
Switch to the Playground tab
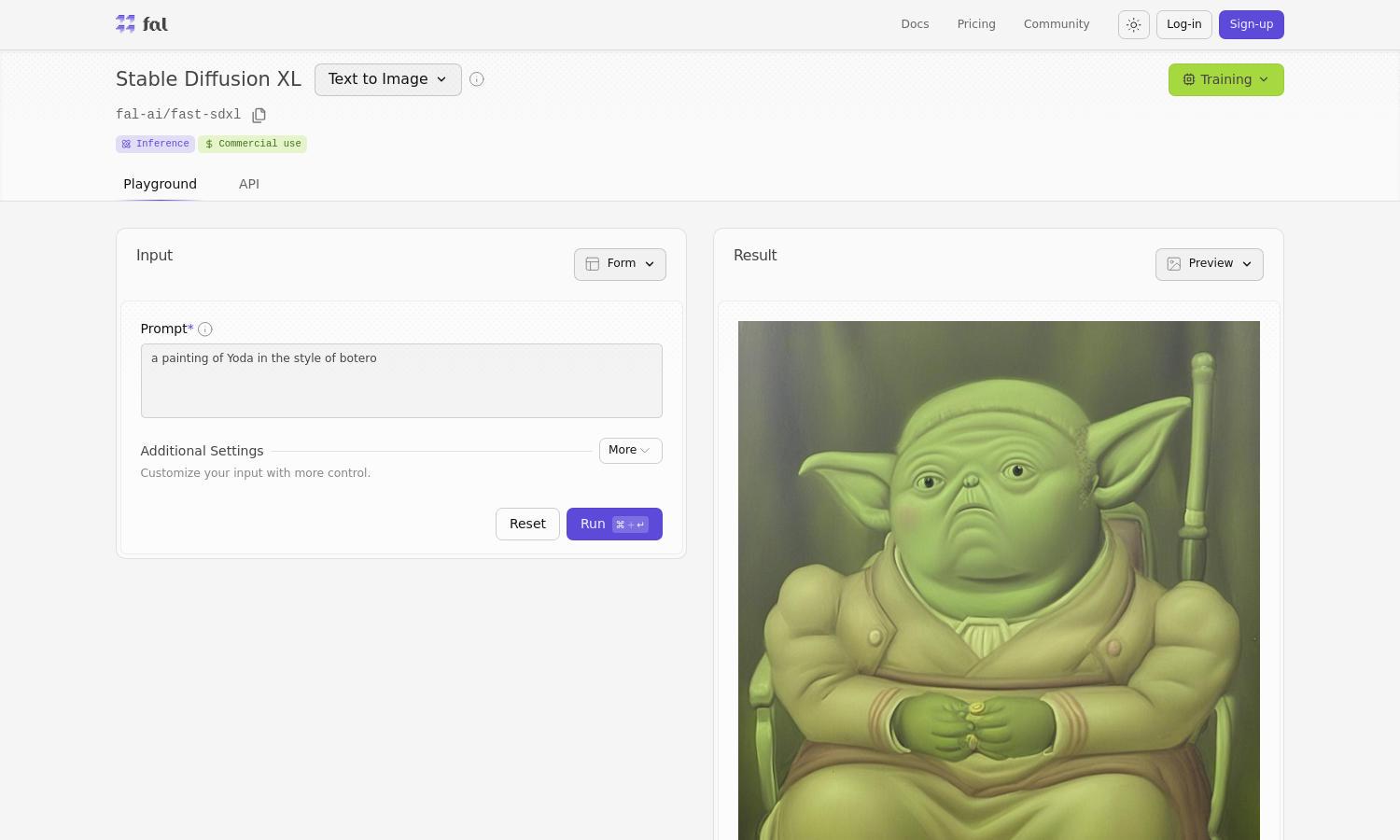[161, 184]
